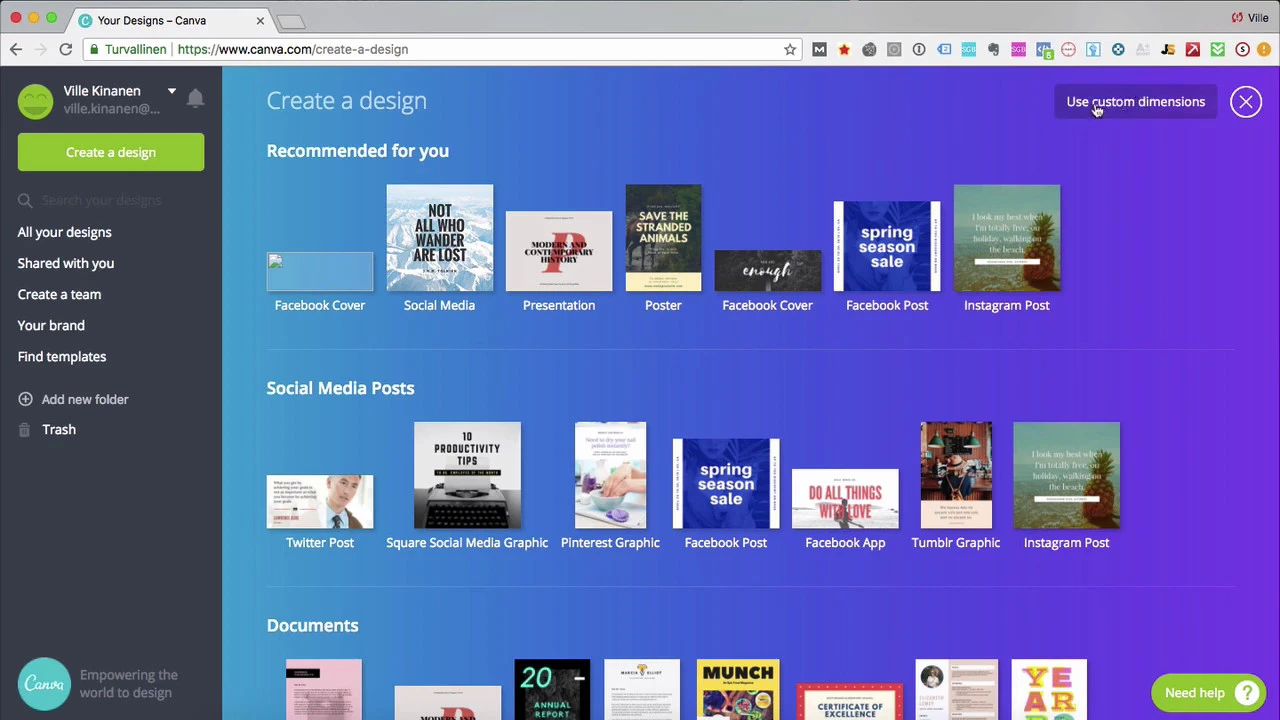Click the browser back arrow
Screen dimensions: 1280x720
point(16,49)
